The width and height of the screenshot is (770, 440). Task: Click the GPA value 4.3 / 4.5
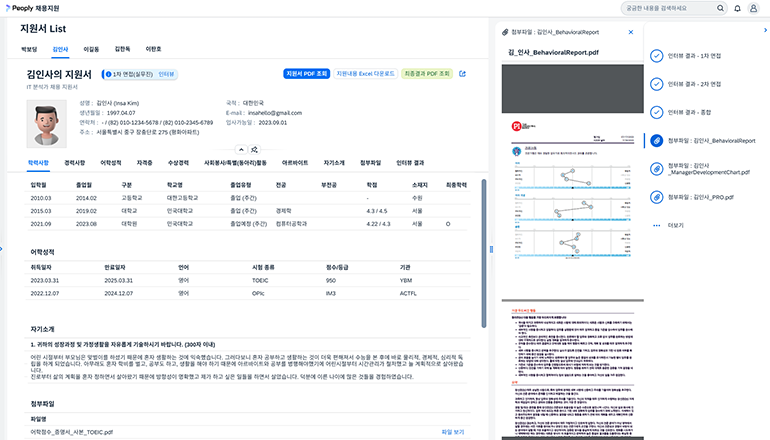coord(377,211)
